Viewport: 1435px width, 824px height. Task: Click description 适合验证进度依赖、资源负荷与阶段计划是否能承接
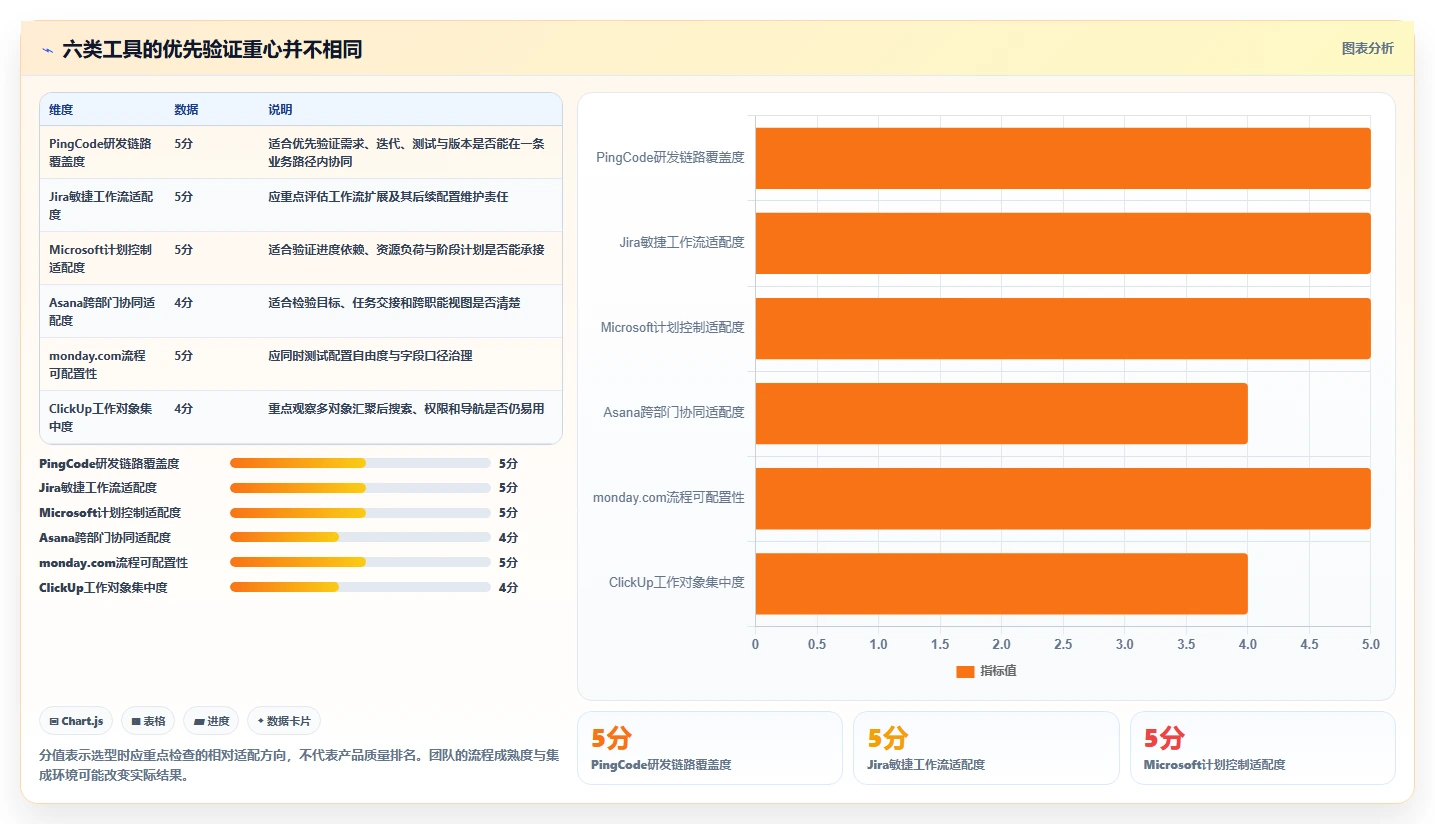point(406,250)
